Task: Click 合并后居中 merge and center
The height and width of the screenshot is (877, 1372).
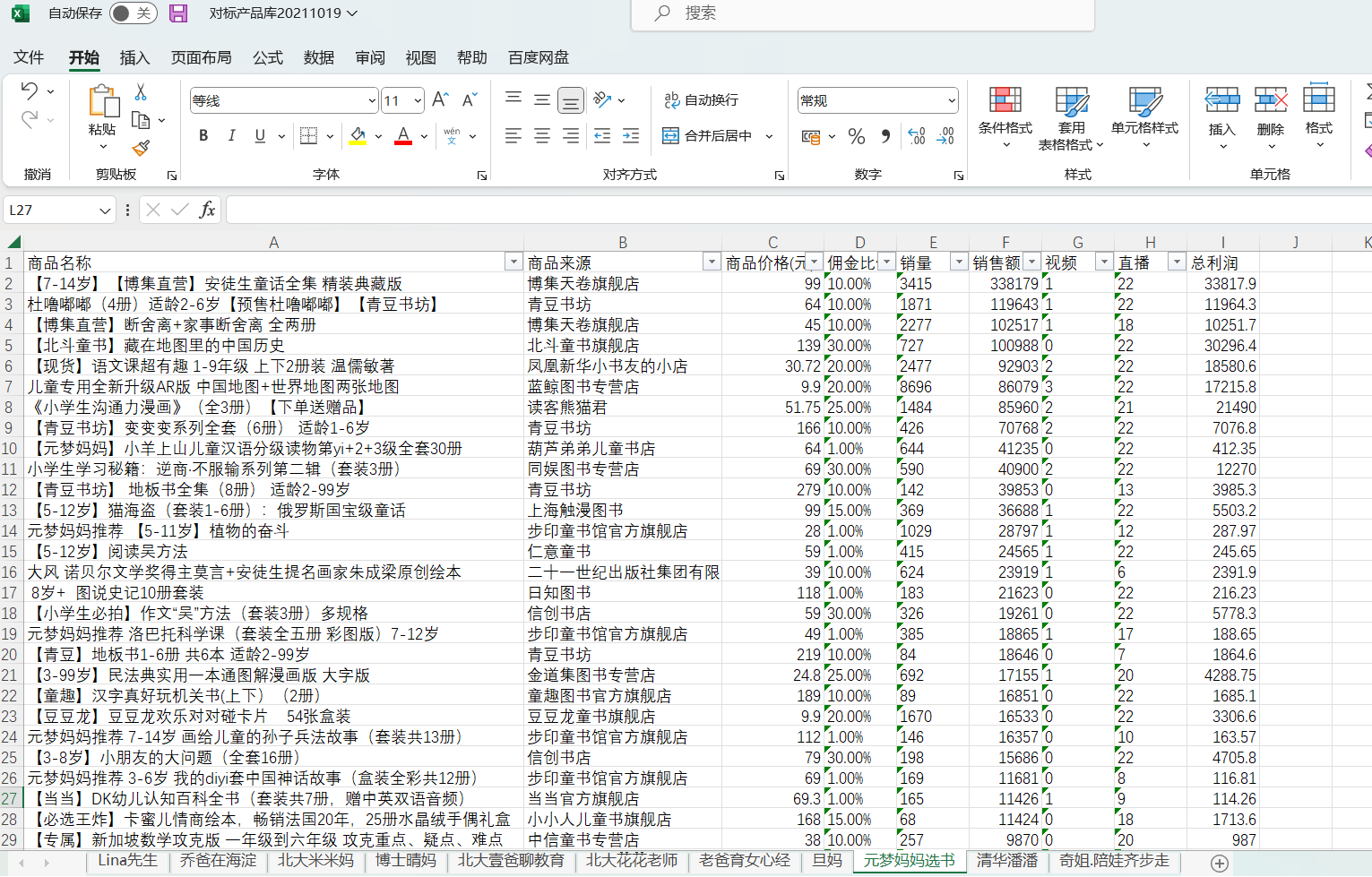Action: [x=707, y=135]
